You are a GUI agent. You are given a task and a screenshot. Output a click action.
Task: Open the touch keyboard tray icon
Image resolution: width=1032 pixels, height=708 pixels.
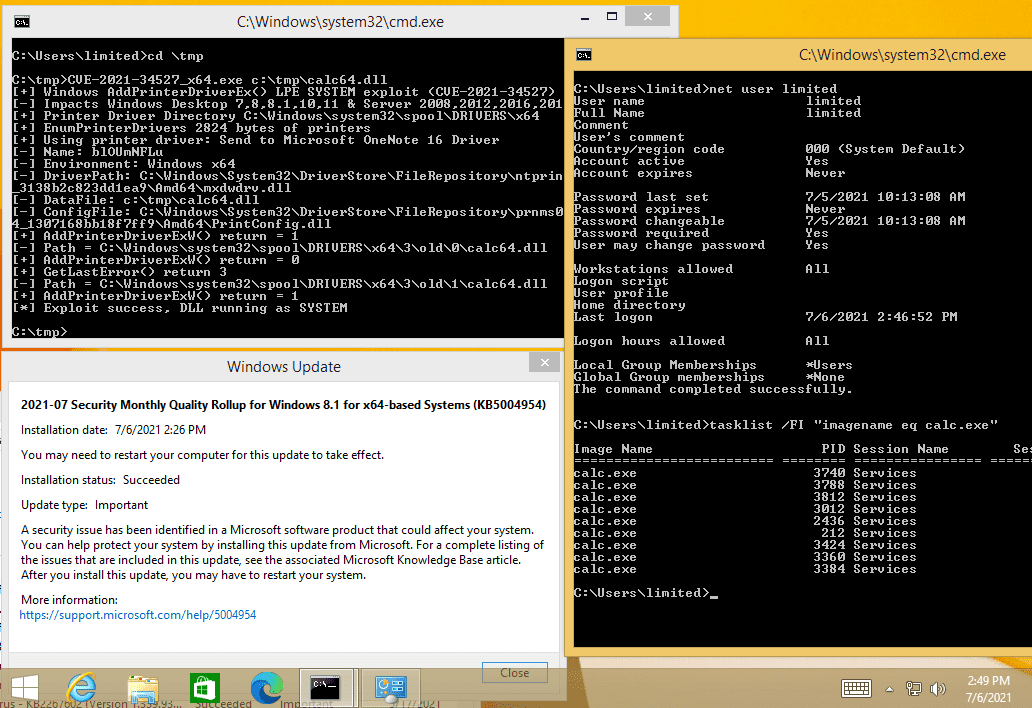point(856,689)
